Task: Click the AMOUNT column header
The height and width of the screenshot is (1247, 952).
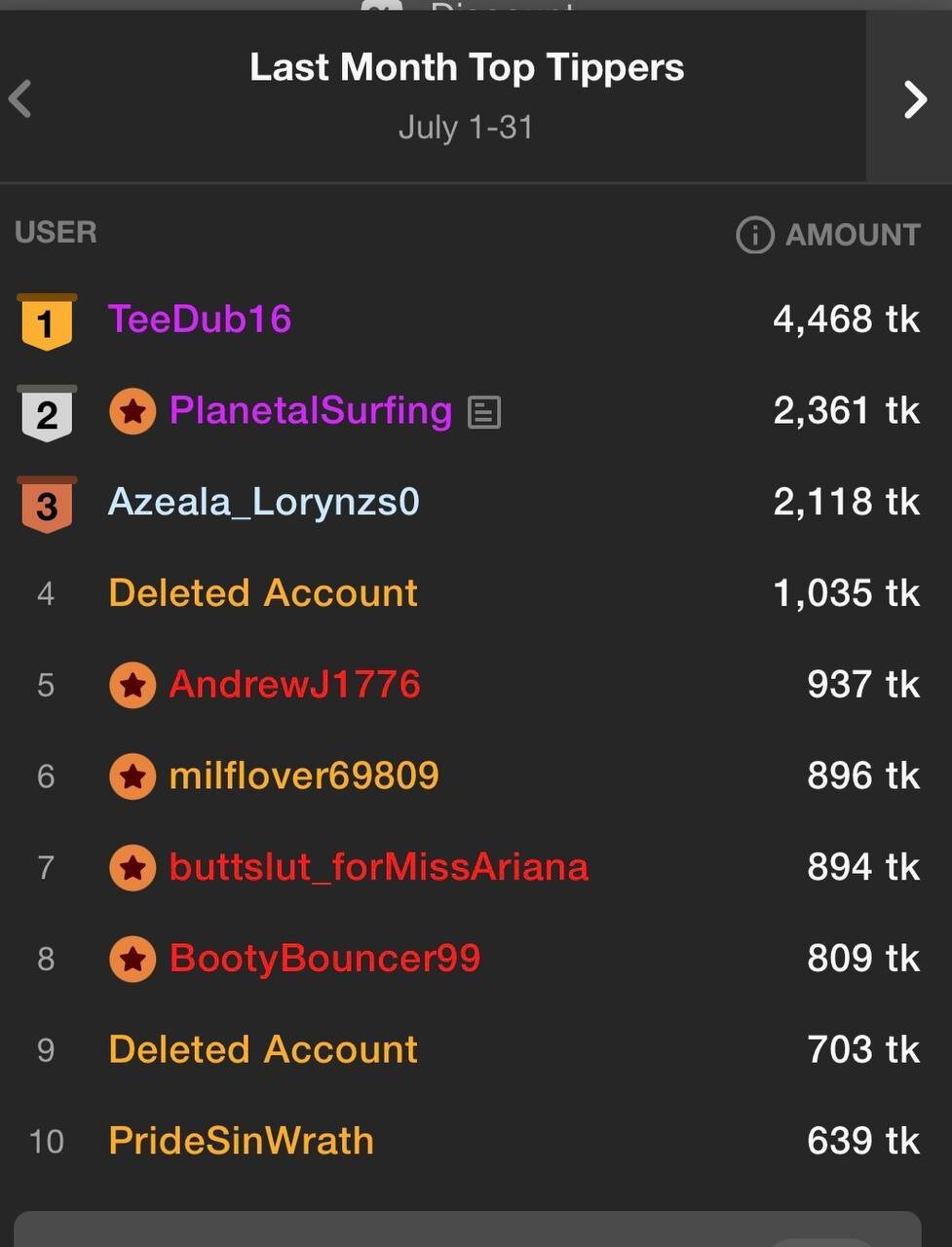Action: coord(853,235)
